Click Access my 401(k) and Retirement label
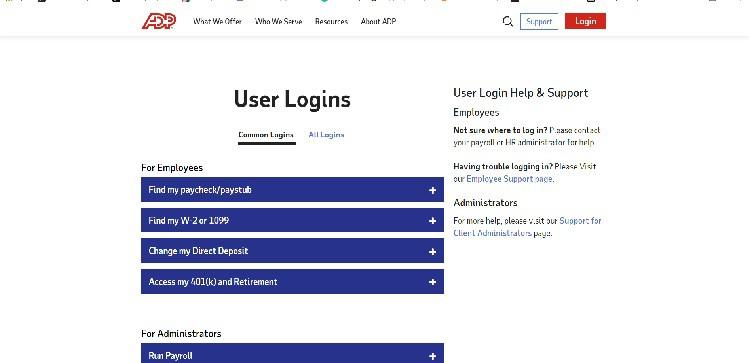749x363 pixels. [213, 282]
